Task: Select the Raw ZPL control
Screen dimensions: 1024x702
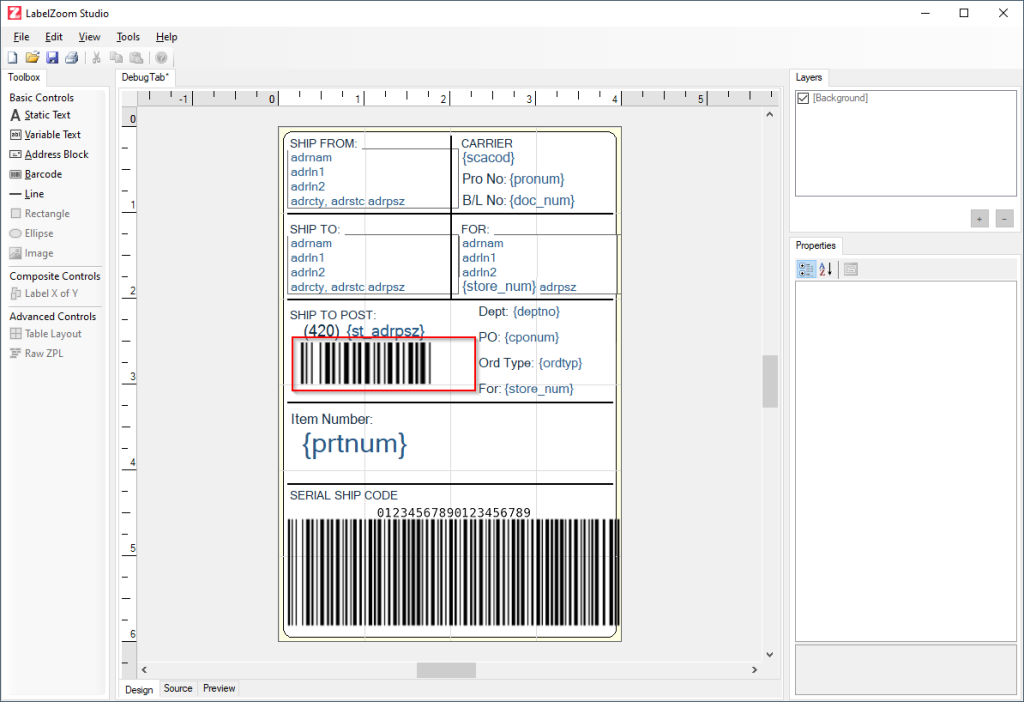Action: pos(37,353)
